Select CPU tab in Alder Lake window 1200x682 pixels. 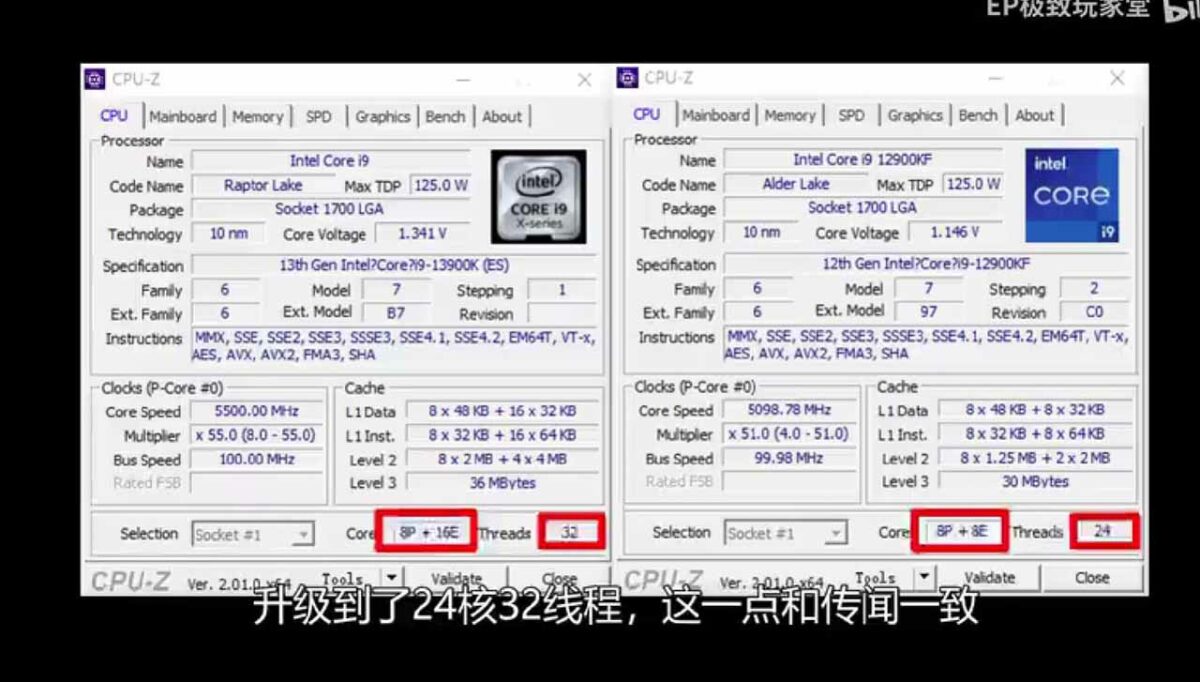647,115
